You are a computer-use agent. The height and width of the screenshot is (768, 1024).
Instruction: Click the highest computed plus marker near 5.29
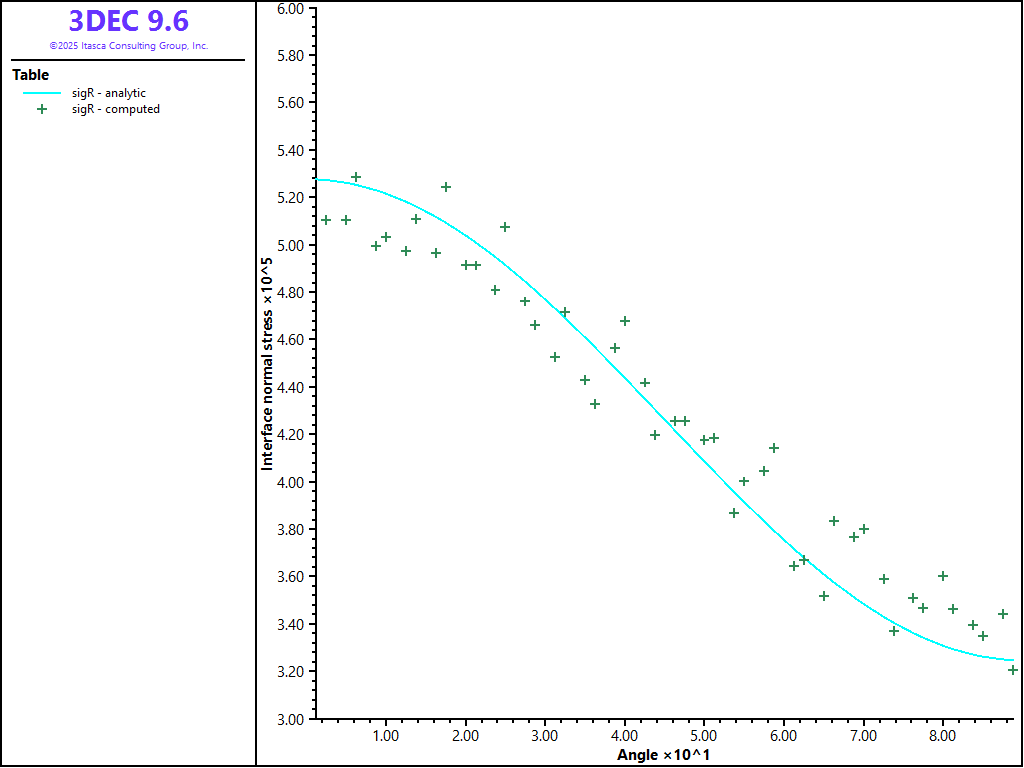coord(356,177)
